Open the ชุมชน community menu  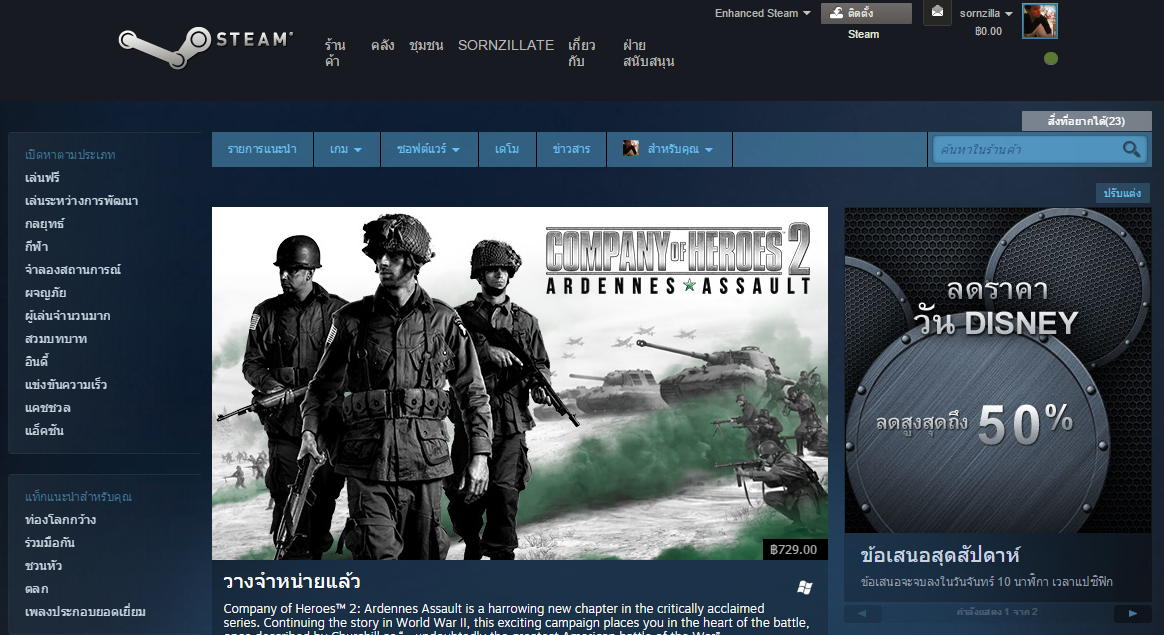(x=426, y=45)
